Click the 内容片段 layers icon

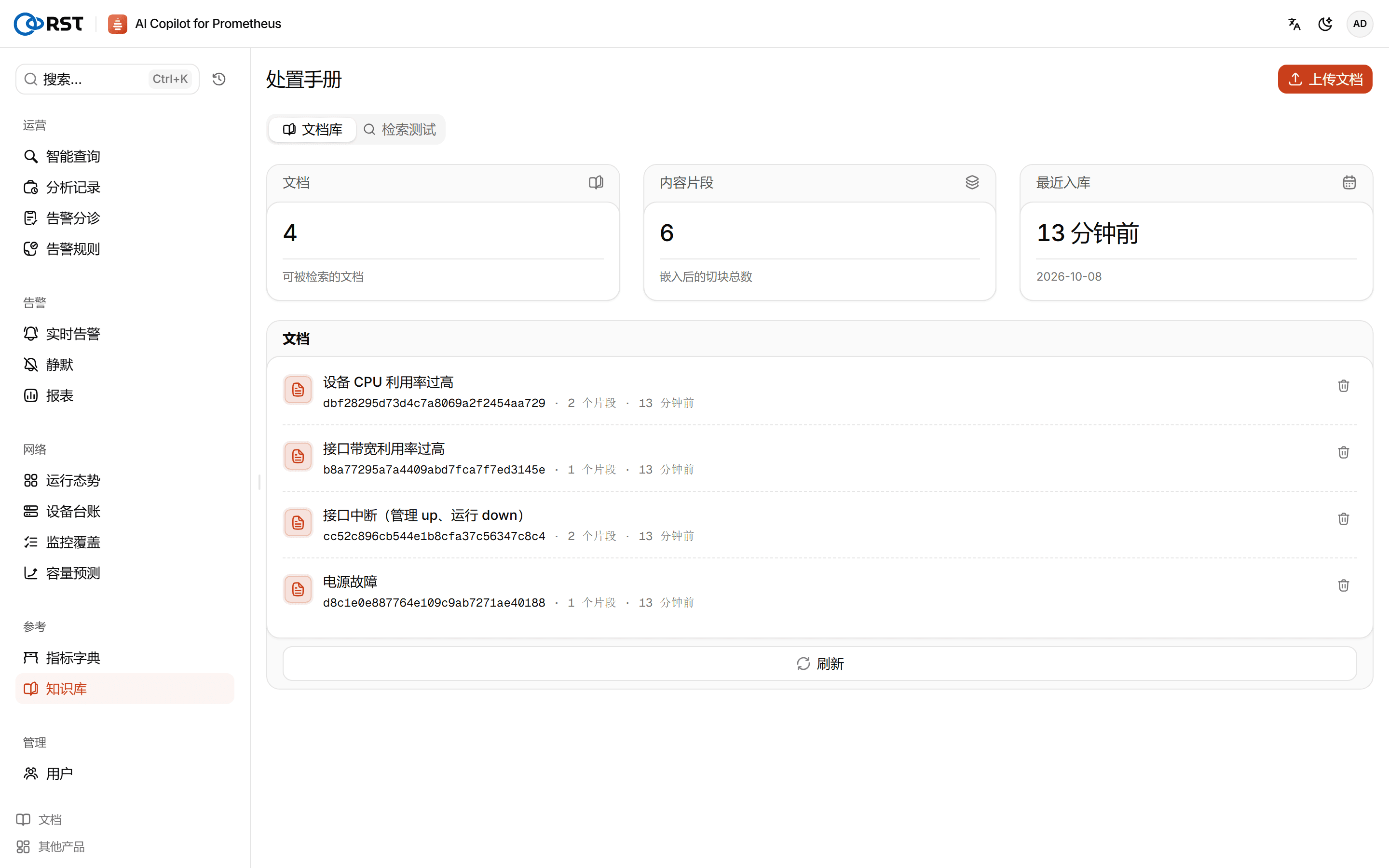coord(972,183)
